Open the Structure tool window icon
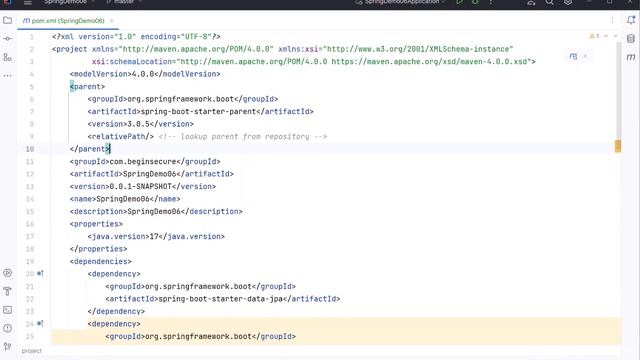This screenshot has width=640, height=360. pos(7,57)
